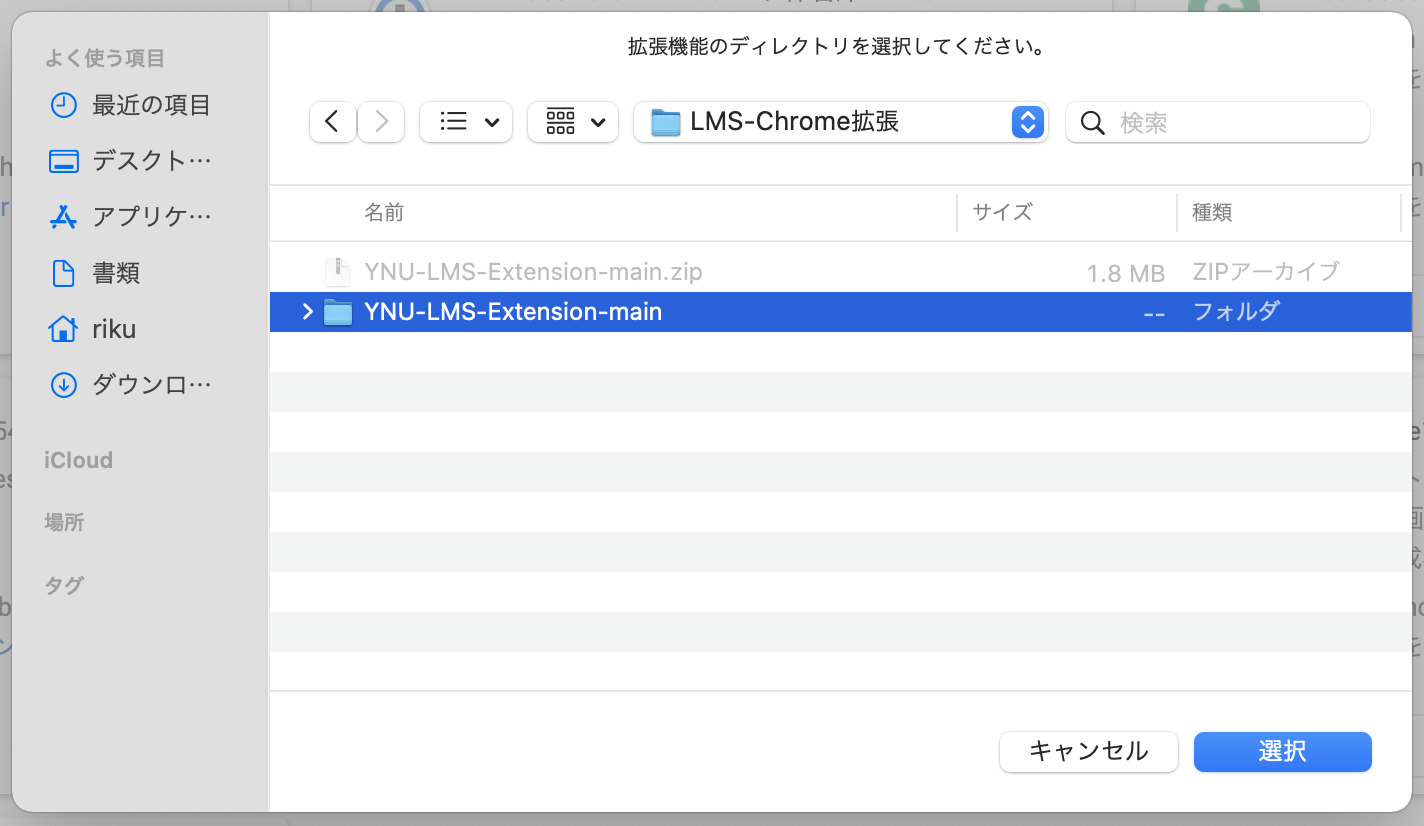Screen dimensions: 1424x826
Task: Open the LMS-Chrome拡張 folder path popup
Action: pos(841,122)
